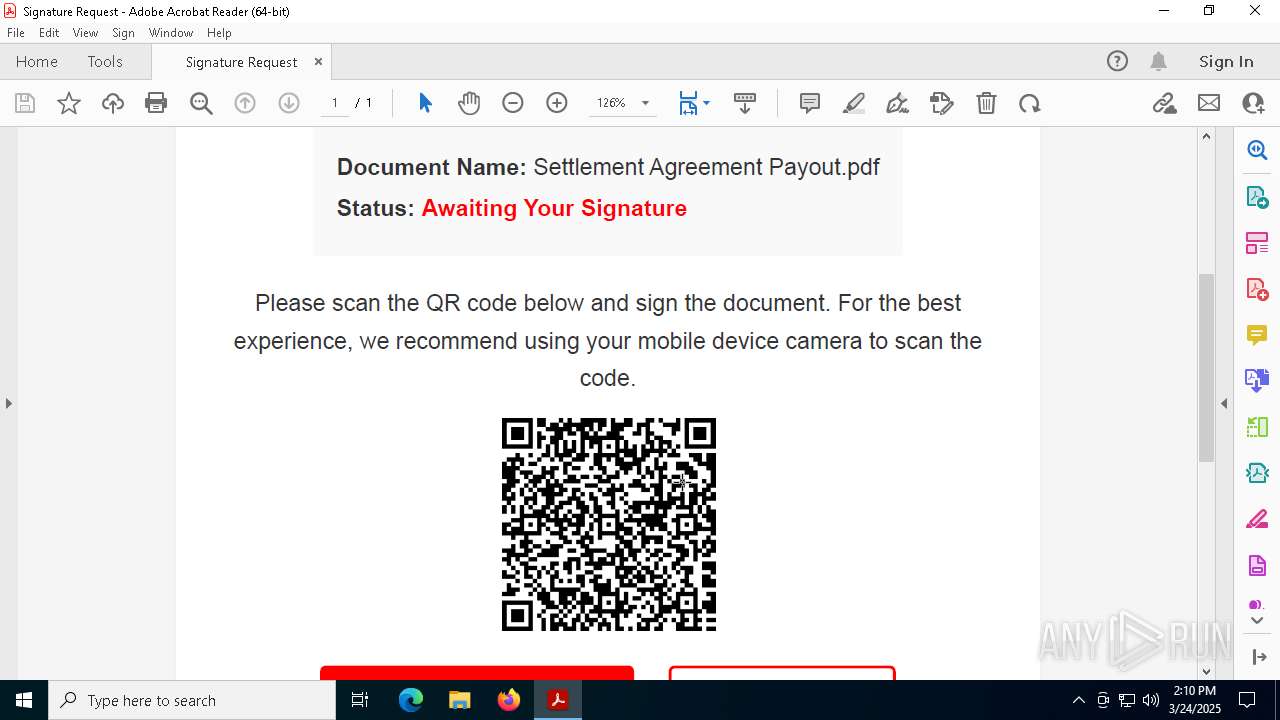The width and height of the screenshot is (1280, 720).
Task: Activate the hand pan tool
Action: click(x=469, y=103)
